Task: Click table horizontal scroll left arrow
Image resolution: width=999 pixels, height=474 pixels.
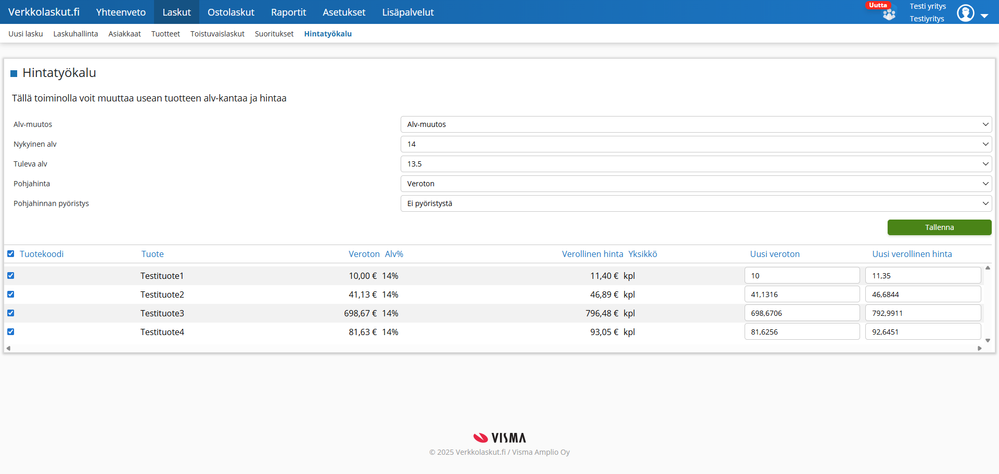Action: [x=8, y=348]
